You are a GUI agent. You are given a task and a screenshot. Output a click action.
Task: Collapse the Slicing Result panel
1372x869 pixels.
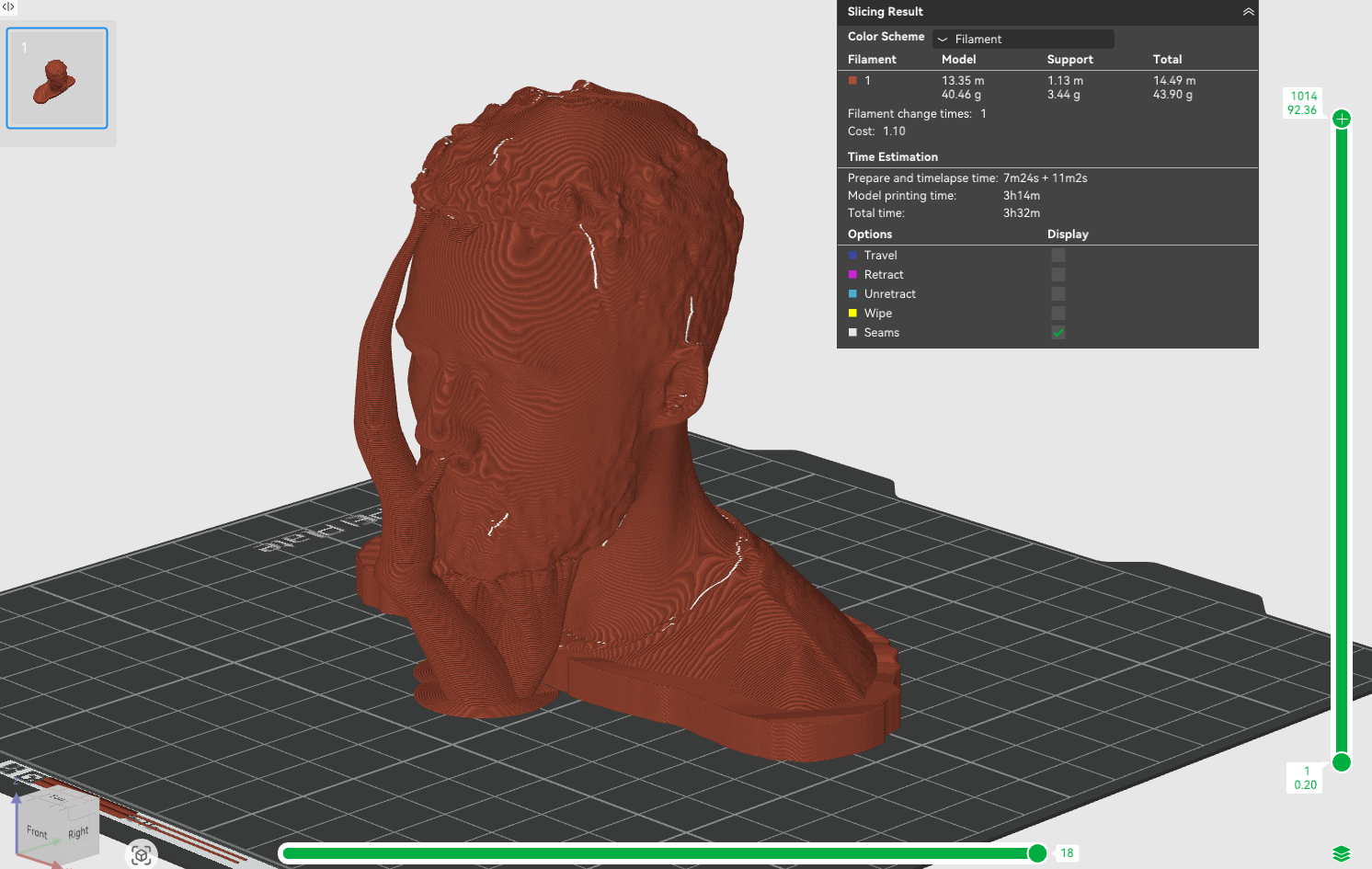1248,12
